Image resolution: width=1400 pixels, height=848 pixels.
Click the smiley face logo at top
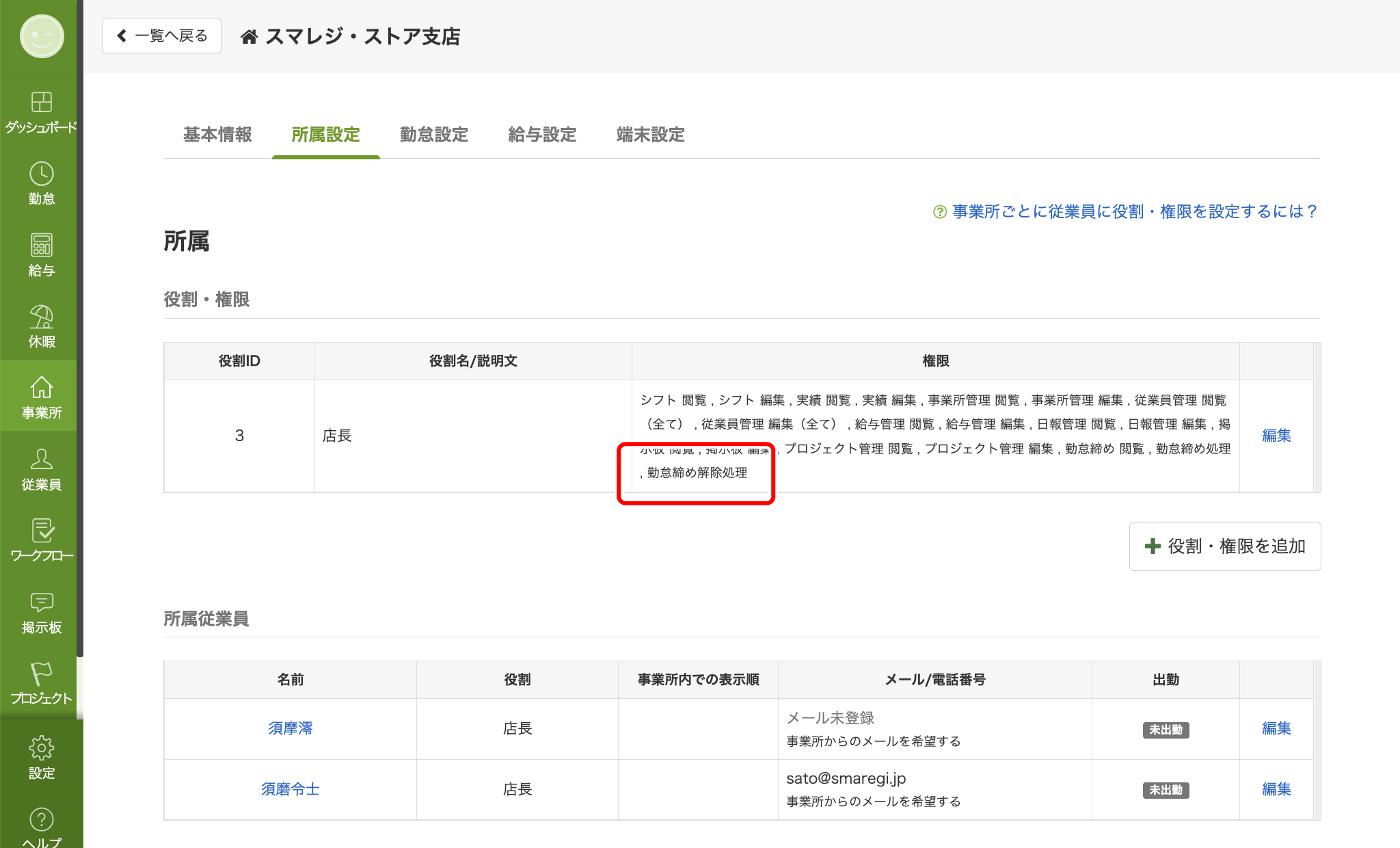pos(41,36)
